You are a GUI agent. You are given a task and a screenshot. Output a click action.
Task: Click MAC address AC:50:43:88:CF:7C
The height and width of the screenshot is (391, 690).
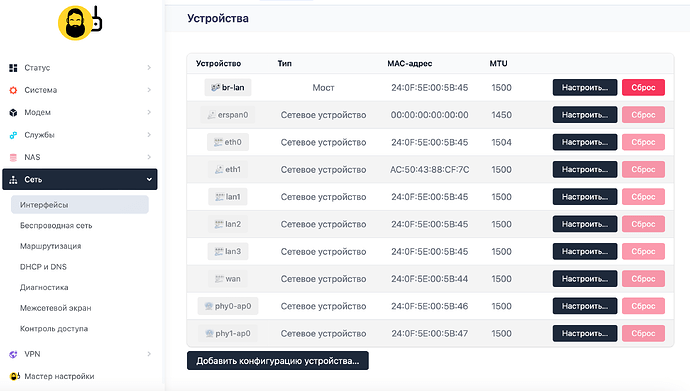[x=429, y=169]
